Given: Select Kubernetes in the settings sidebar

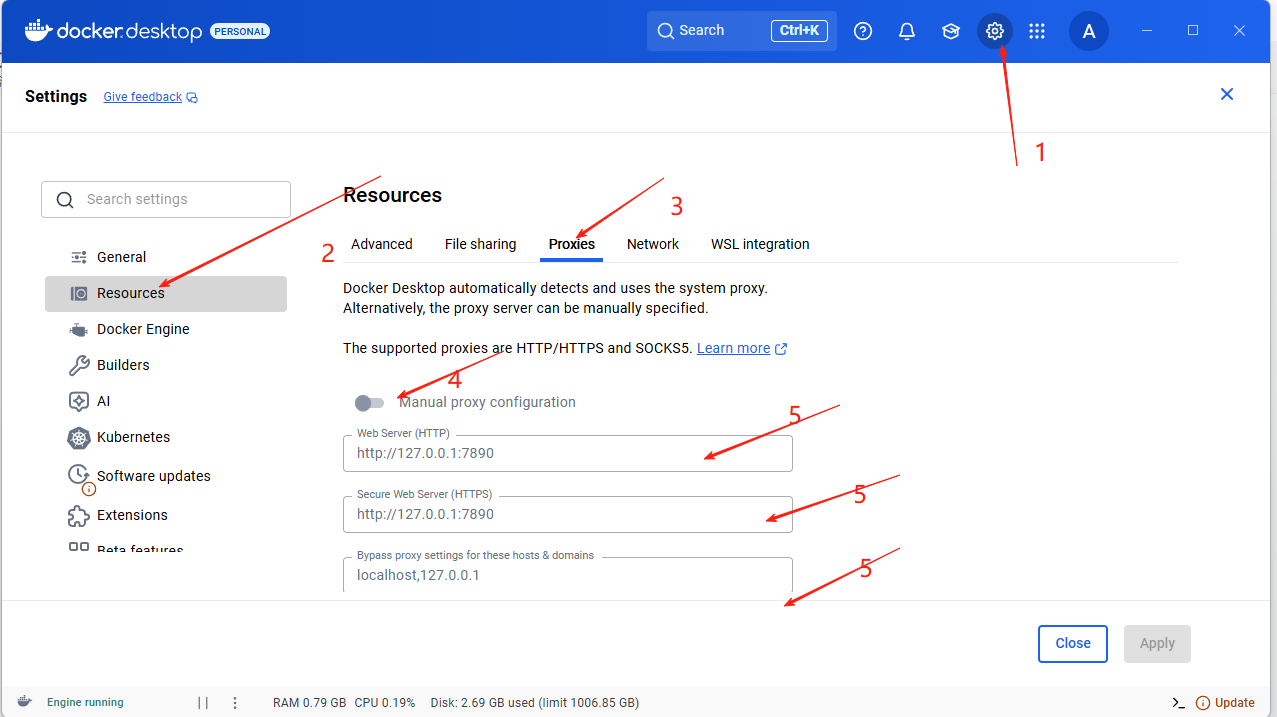Looking at the screenshot, I should pos(131,437).
